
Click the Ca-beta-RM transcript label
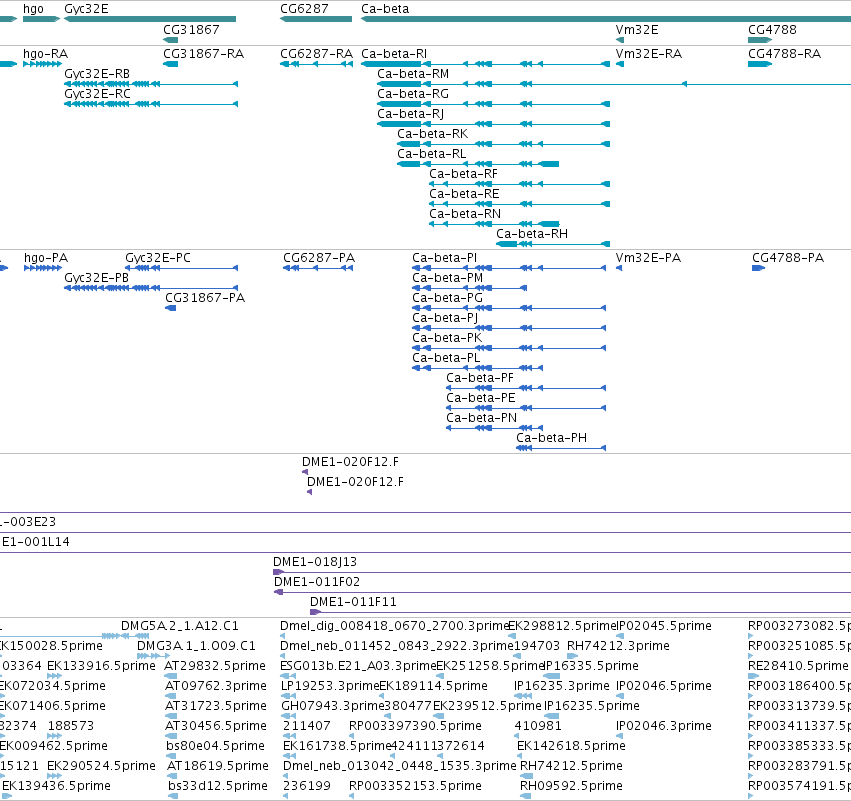[x=413, y=74]
